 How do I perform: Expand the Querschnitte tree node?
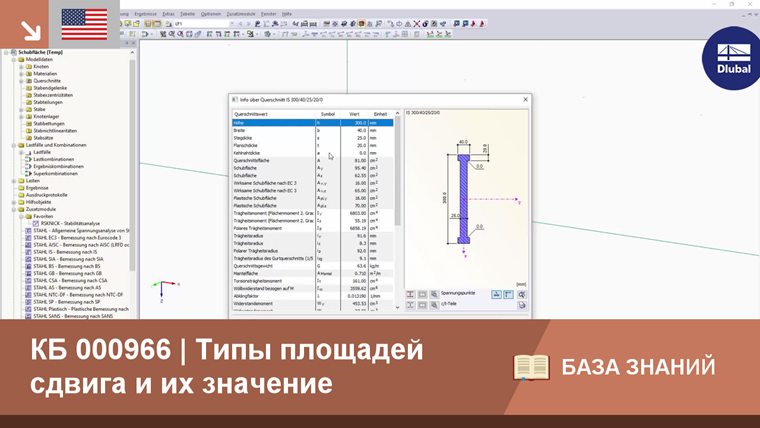point(21,81)
